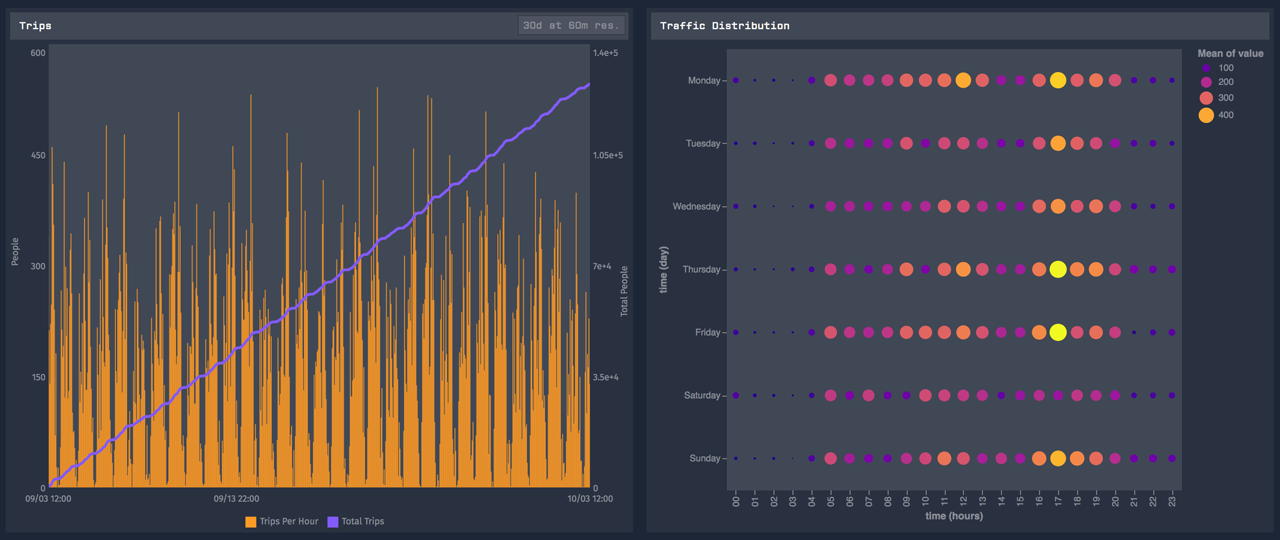Image resolution: width=1280 pixels, height=540 pixels.
Task: Click the 09/13 22:00 date tick
Action: (x=238, y=497)
